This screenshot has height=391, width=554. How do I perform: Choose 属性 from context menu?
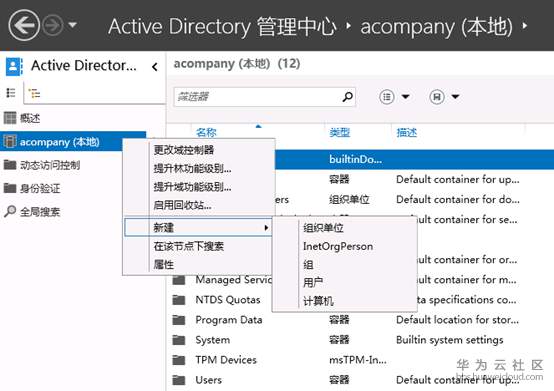pyautogui.click(x=199, y=265)
